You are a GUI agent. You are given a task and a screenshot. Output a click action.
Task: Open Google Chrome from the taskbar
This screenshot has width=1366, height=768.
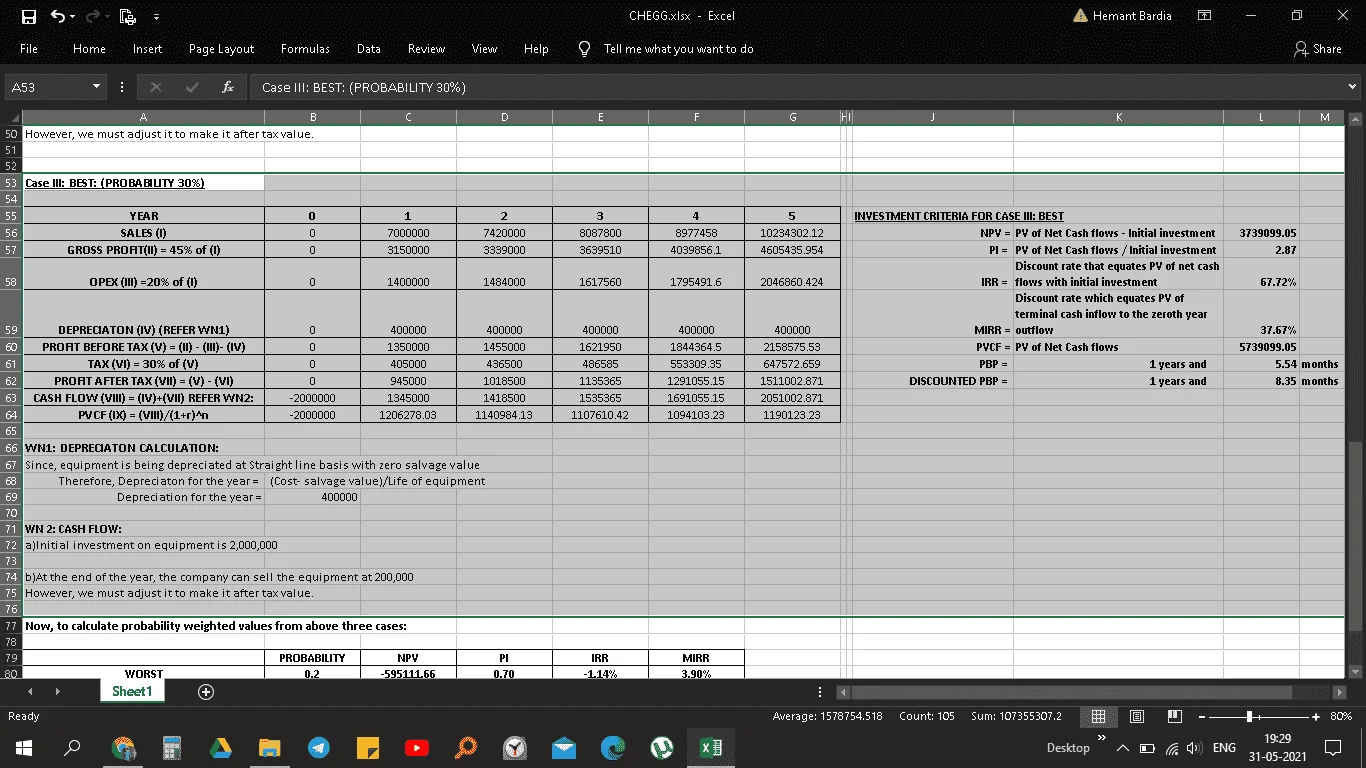point(124,747)
